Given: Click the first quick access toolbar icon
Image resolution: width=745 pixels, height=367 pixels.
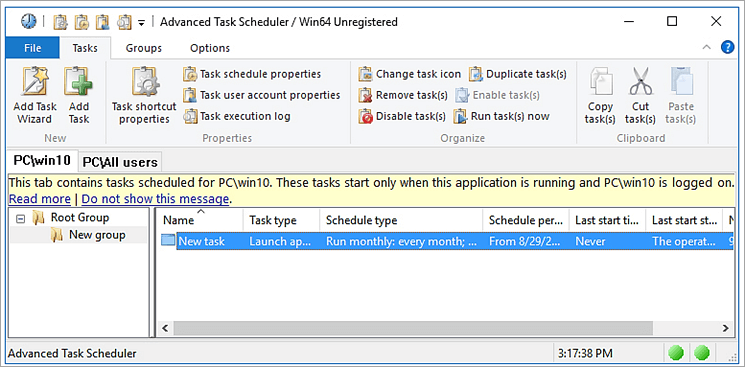Looking at the screenshot, I should coord(60,22).
